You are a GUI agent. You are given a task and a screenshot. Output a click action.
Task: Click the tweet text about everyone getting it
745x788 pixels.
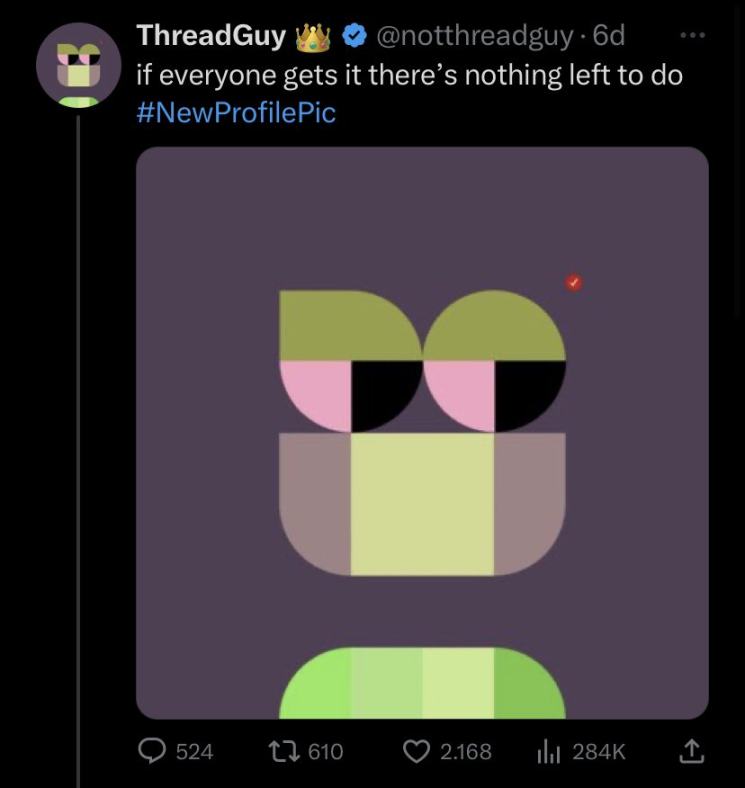tap(409, 75)
